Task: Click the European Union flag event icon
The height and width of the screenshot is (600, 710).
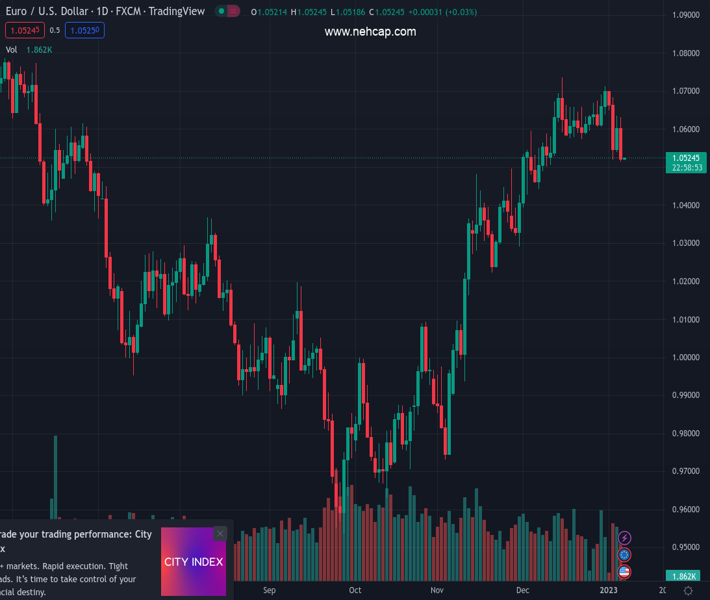Action: (625, 555)
